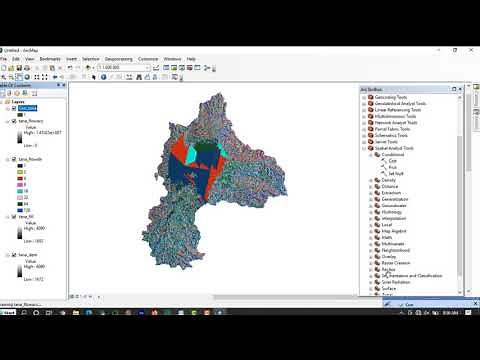This screenshot has height=360, width=480.
Task: Click the Fixed Zoom In icon
Action: (x=37, y=77)
